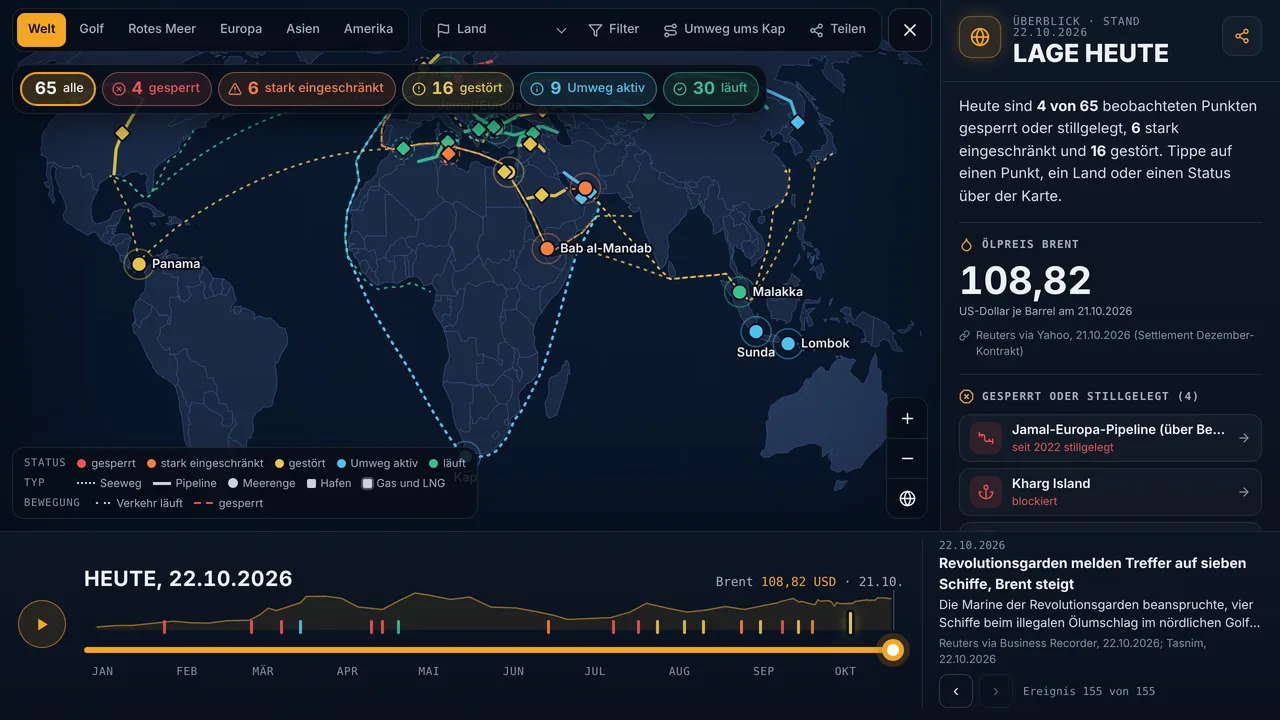Click the pipeline icon for Jamal-Europa
This screenshot has width=1280, height=720.
(x=986, y=438)
